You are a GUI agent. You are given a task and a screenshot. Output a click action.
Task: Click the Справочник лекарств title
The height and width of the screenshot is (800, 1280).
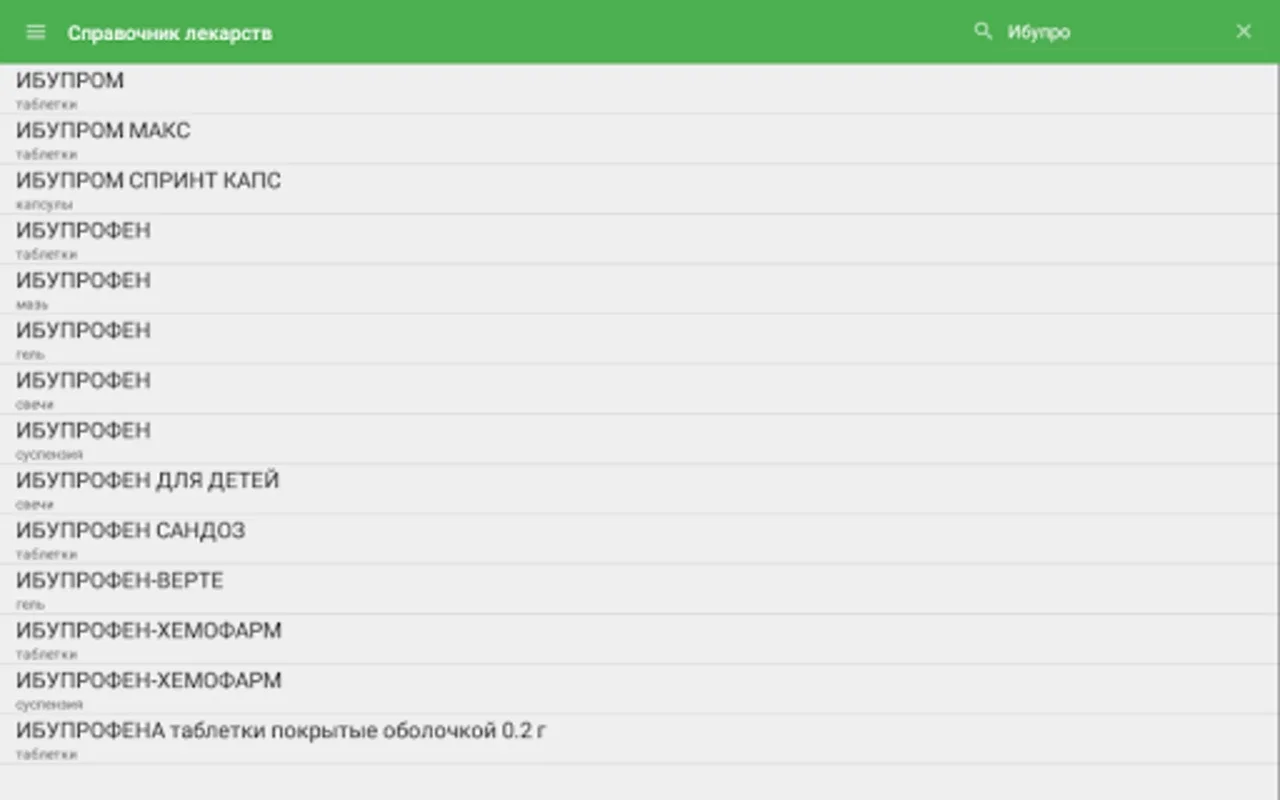[x=170, y=33]
